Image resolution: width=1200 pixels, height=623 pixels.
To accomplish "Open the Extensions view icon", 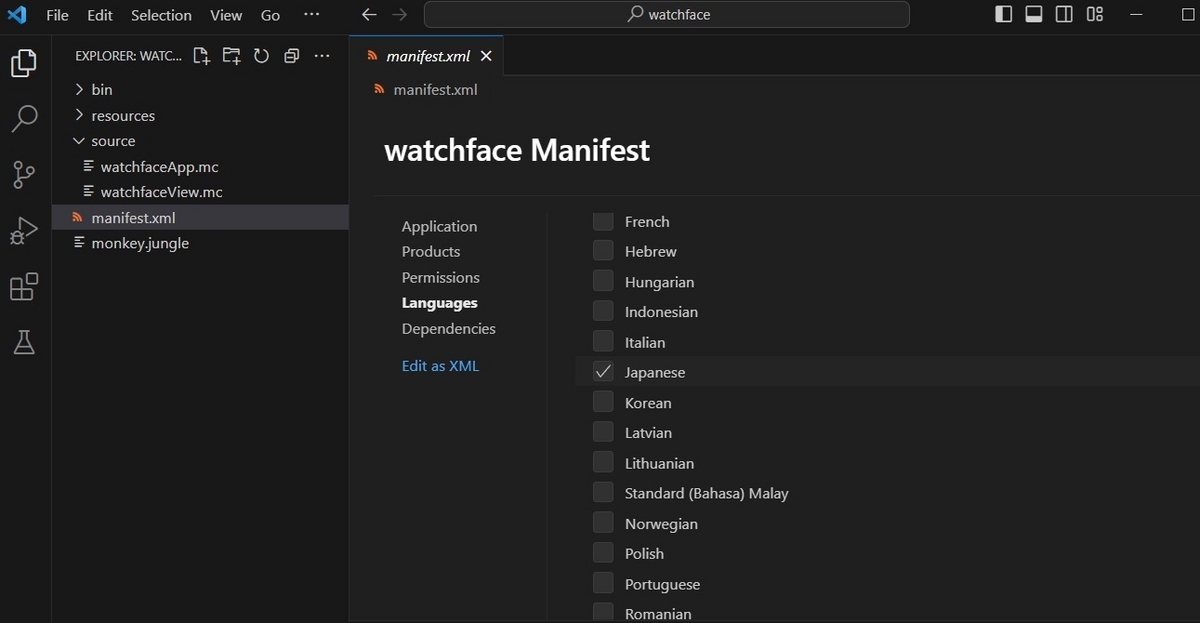I will (x=24, y=287).
